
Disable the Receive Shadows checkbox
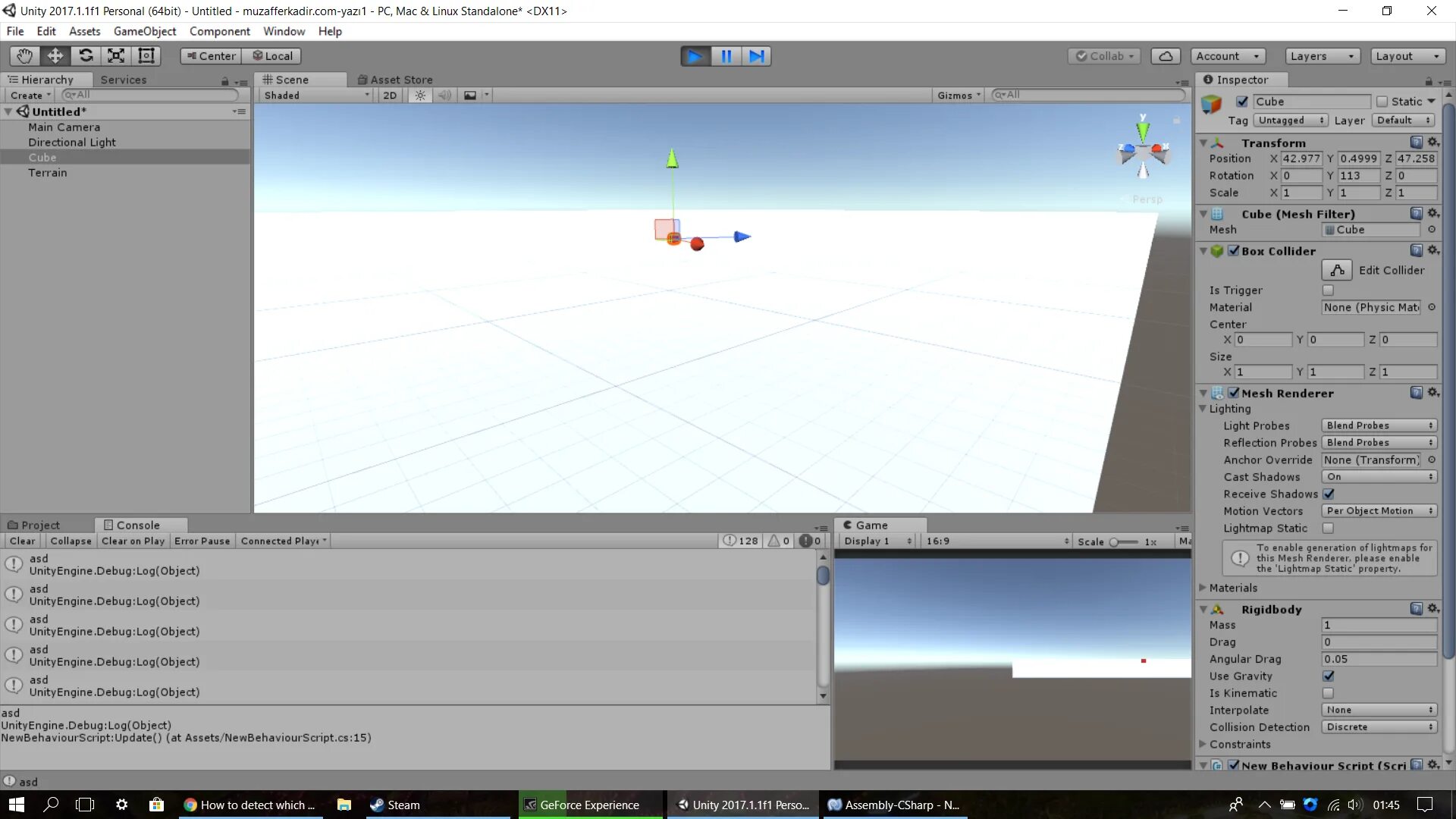pyautogui.click(x=1329, y=494)
